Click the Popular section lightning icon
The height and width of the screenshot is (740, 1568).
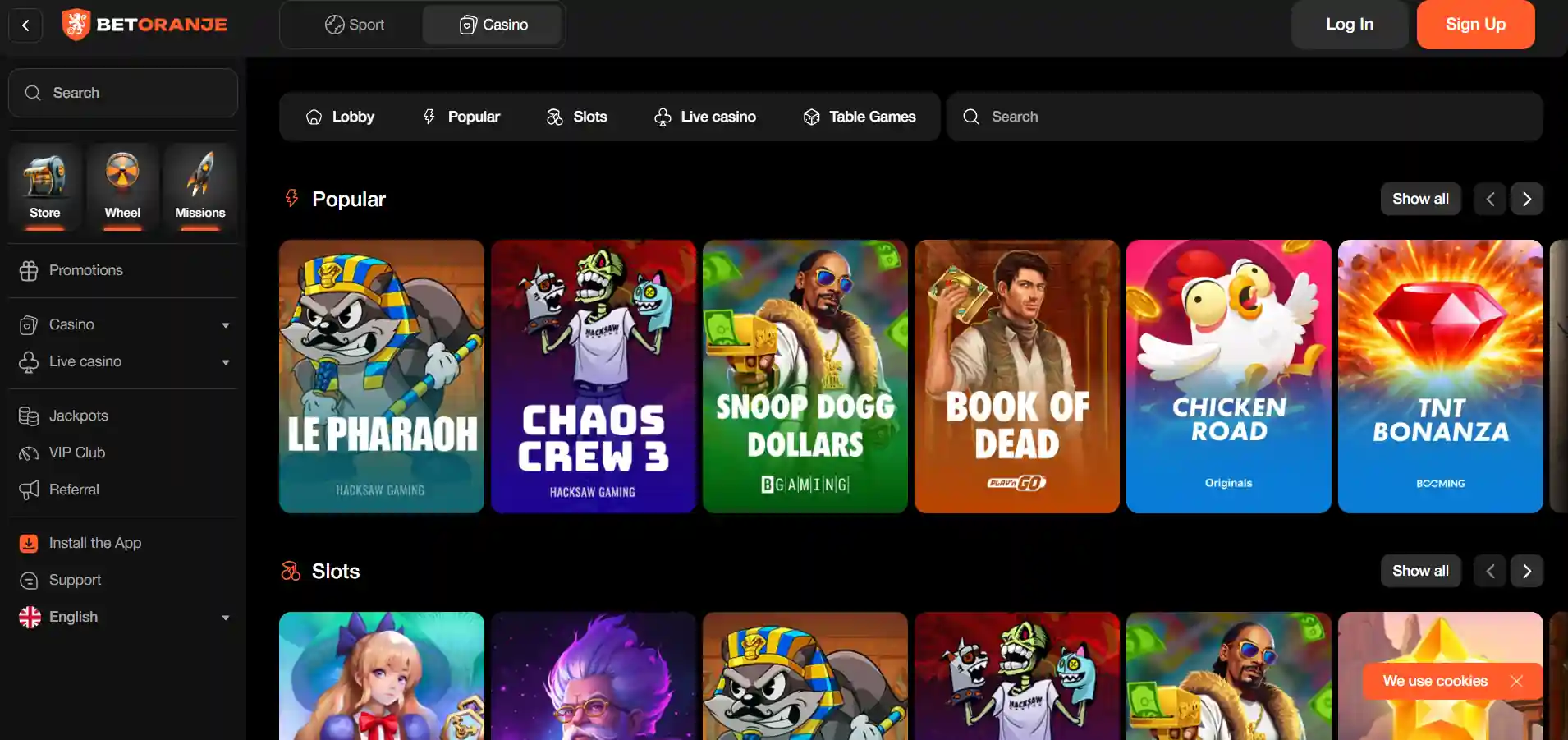(x=291, y=198)
